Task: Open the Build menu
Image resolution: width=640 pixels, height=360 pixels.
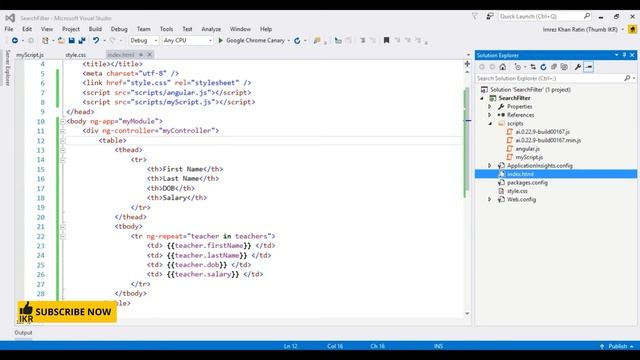Action: click(95, 29)
